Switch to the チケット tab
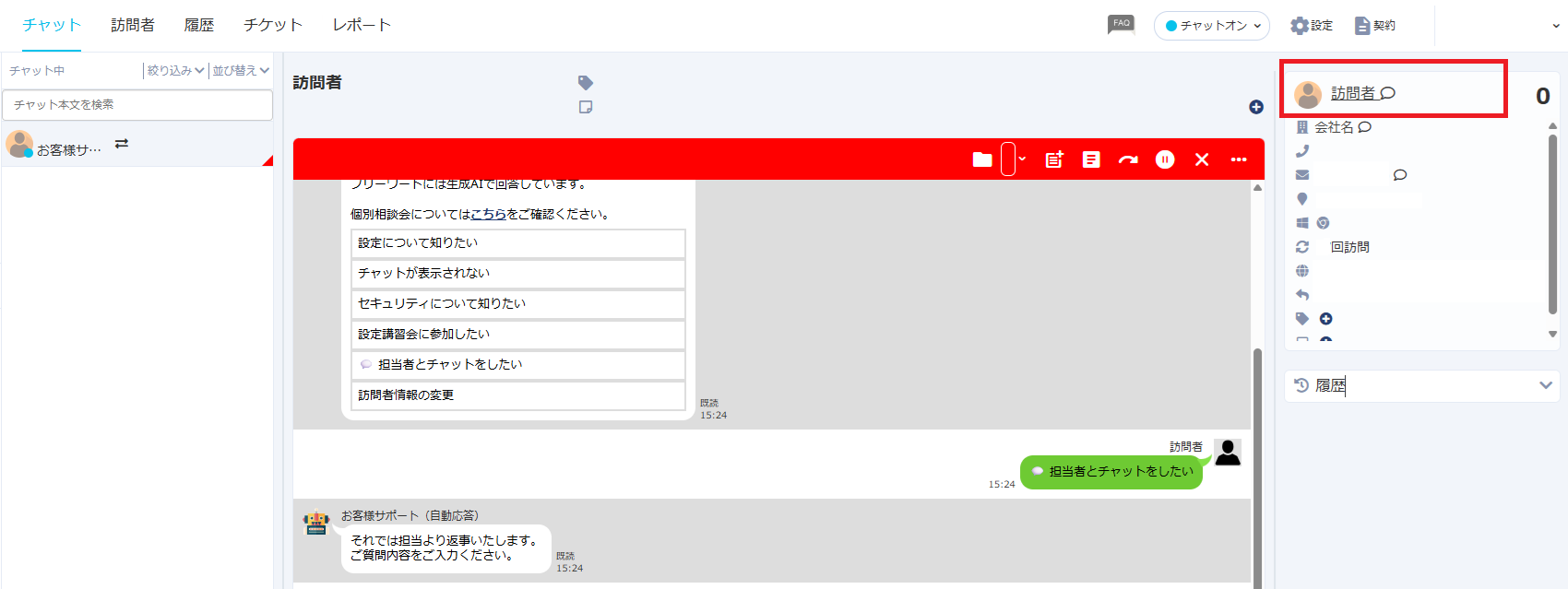Image resolution: width=1568 pixels, height=589 pixels. 273,25
